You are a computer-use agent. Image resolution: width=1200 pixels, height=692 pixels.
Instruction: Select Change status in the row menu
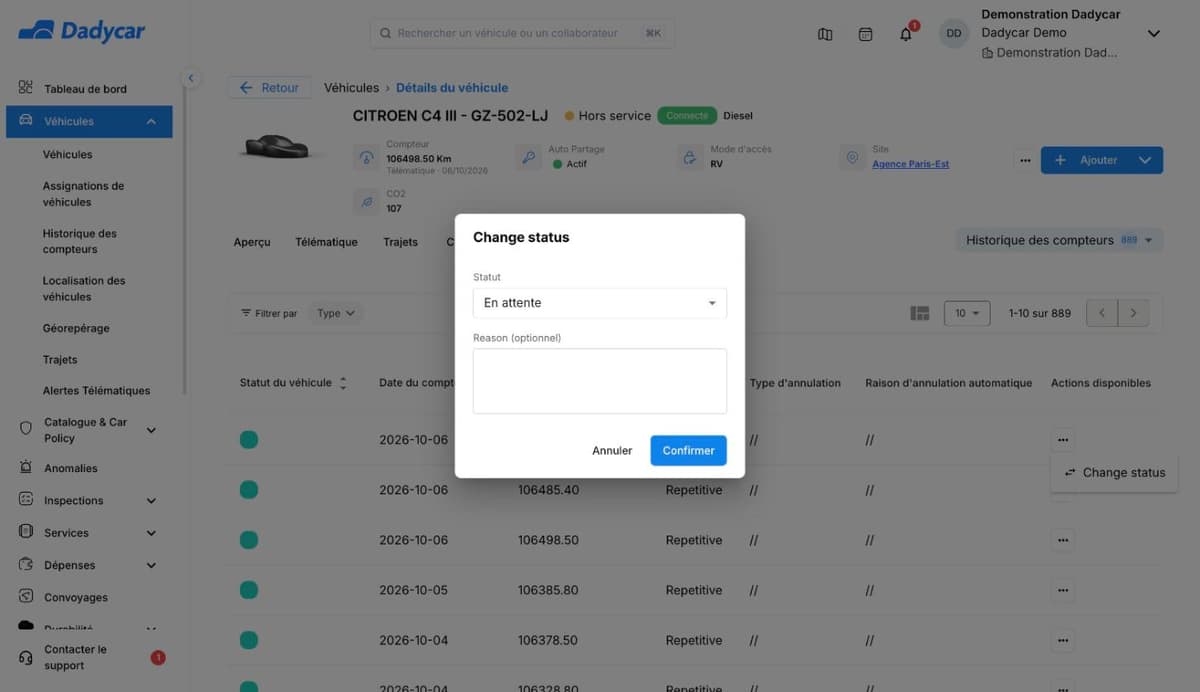coord(1114,472)
